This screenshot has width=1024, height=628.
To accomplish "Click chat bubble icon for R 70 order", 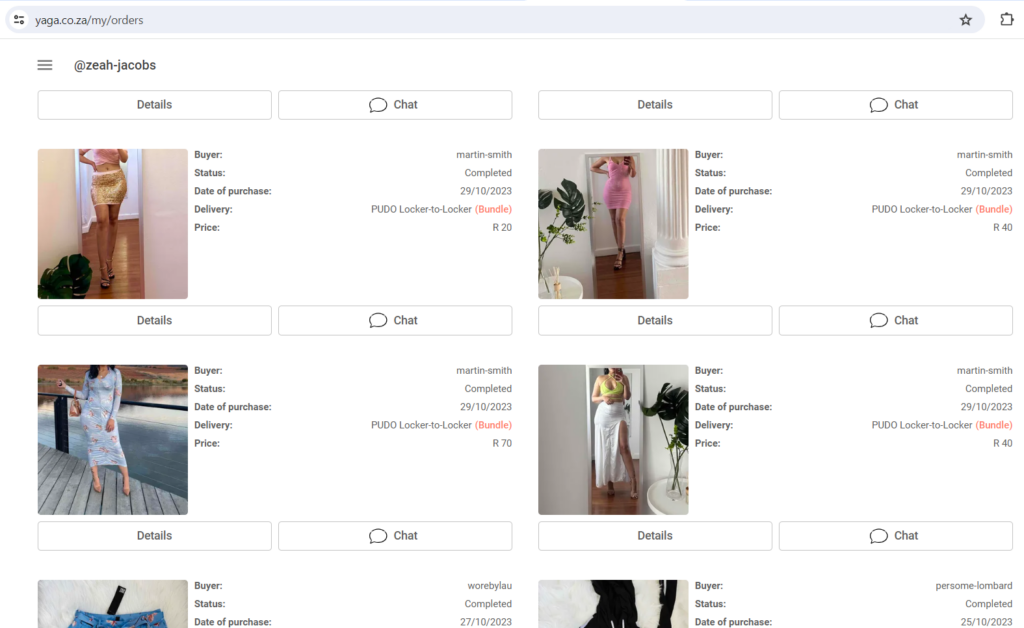I will [378, 536].
